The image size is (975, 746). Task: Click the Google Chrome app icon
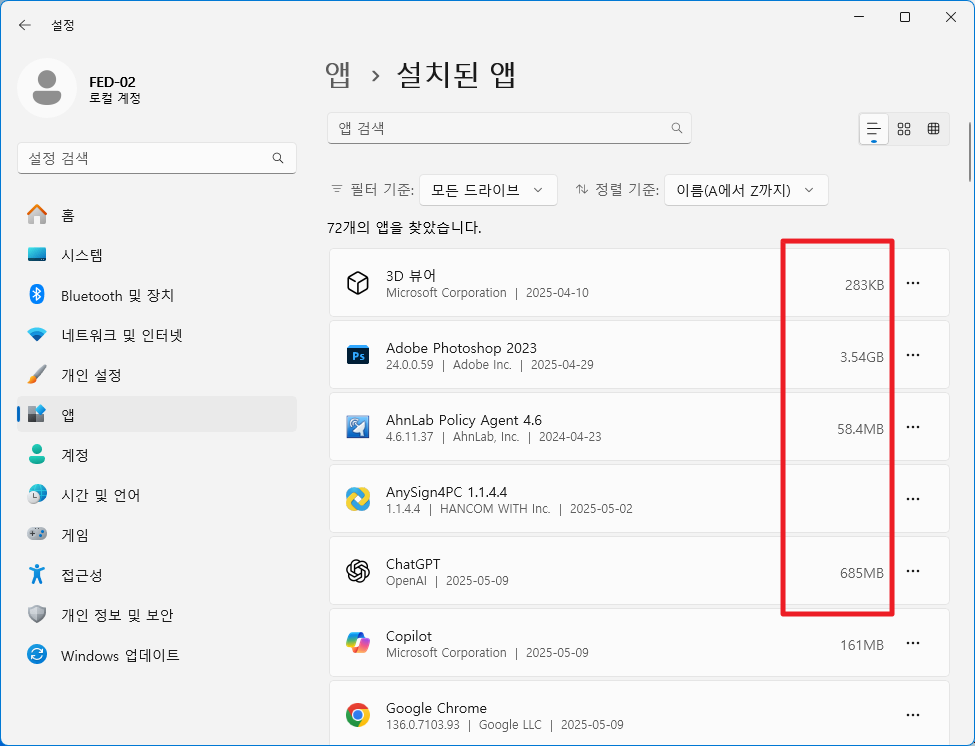[x=358, y=715]
